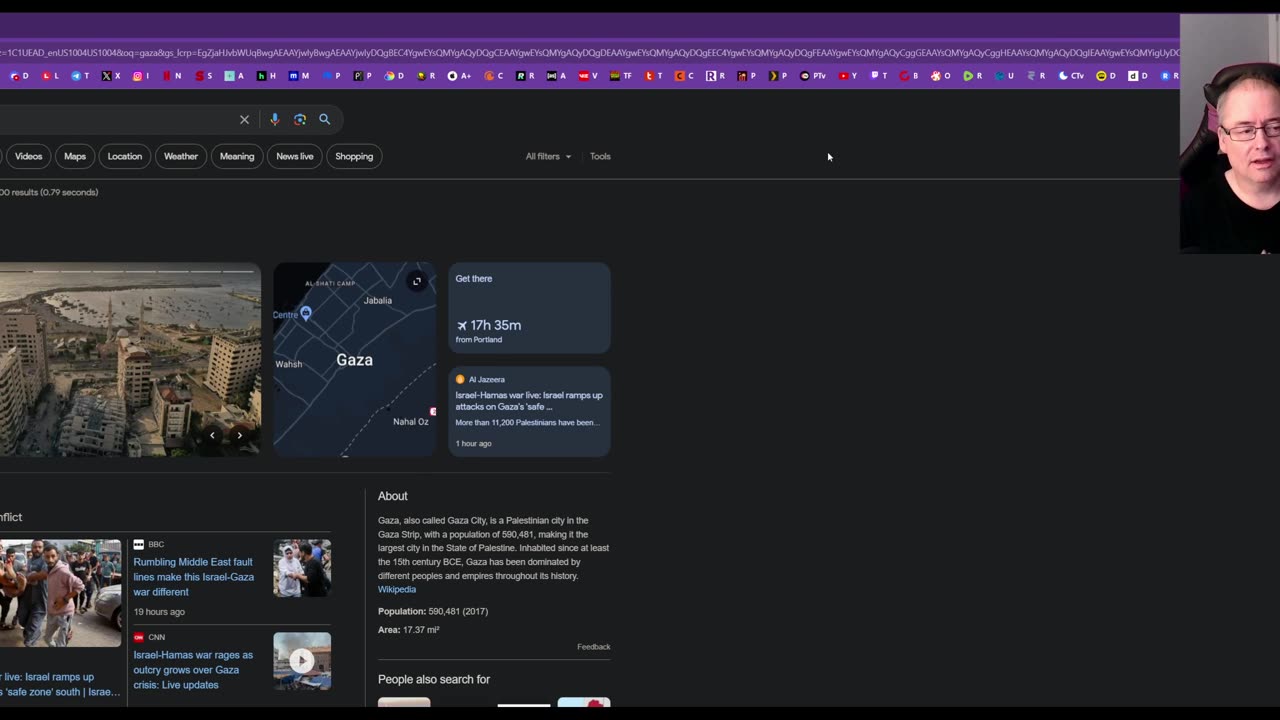Click the Gaza map thumbnail
This screenshot has width=1280, height=720.
point(355,360)
